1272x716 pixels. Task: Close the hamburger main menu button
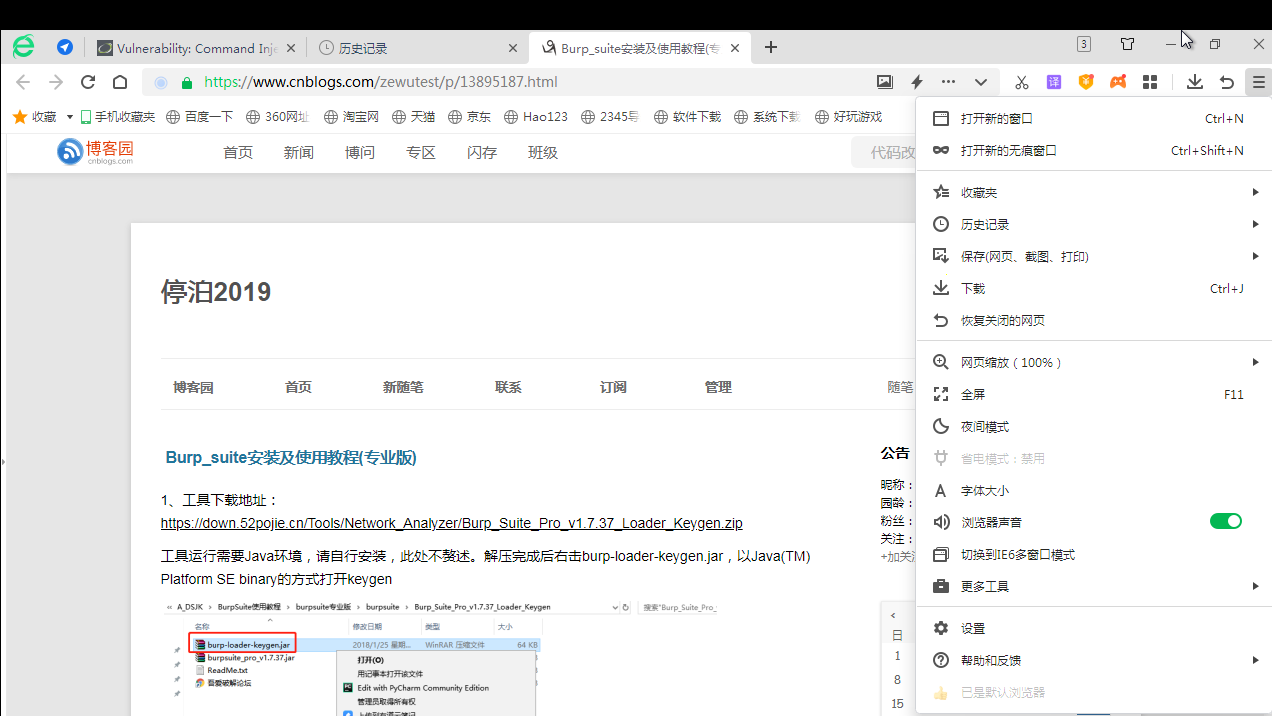(1257, 82)
